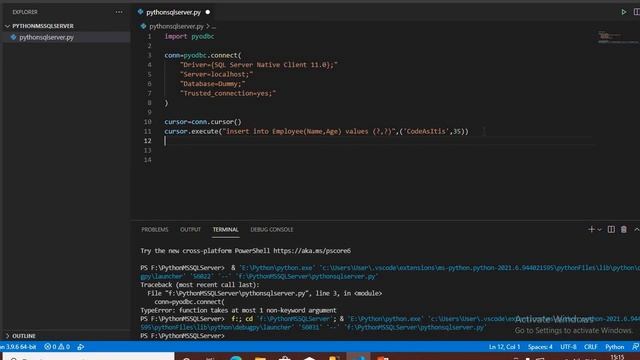Click the 'Server=localhost;' string
The width and height of the screenshot is (640, 360).
[216, 74]
